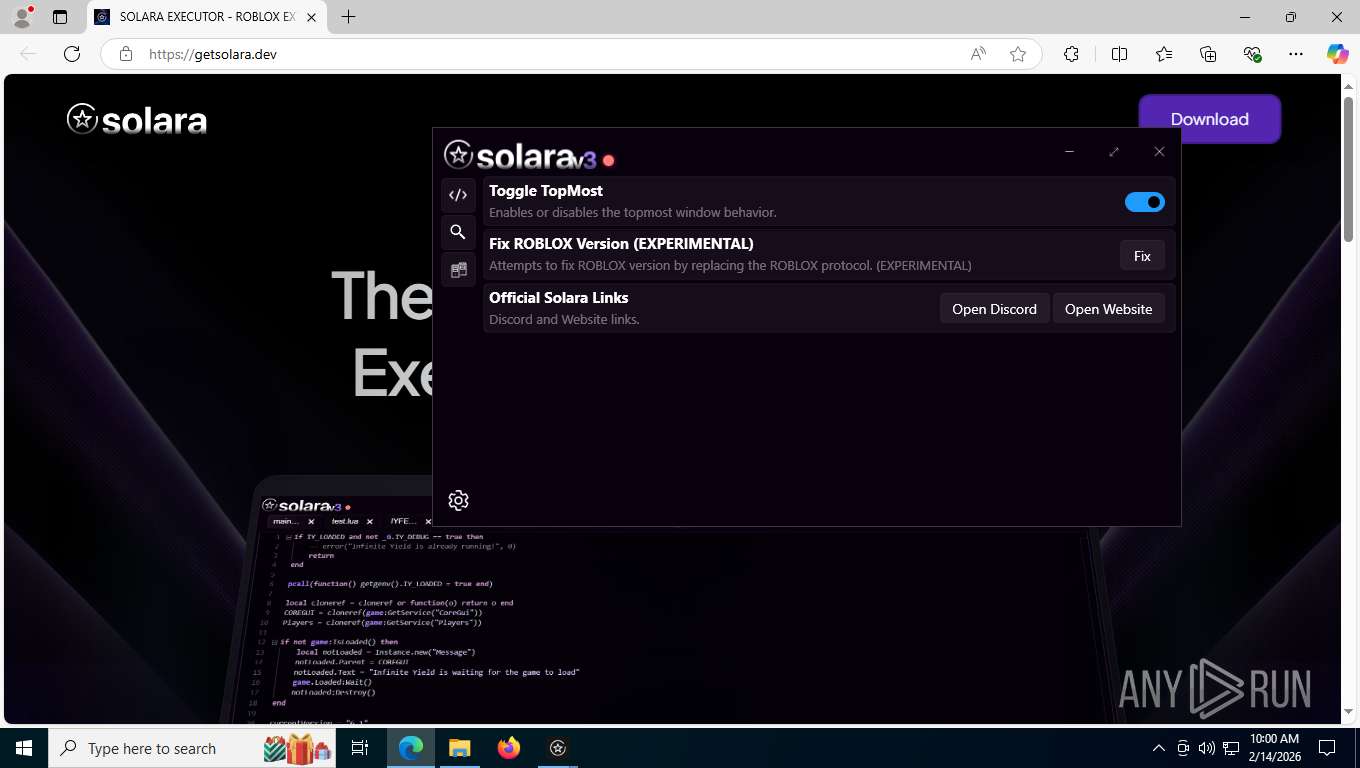Click the purple Download button on webpage
The width and height of the screenshot is (1360, 768).
tap(1209, 119)
